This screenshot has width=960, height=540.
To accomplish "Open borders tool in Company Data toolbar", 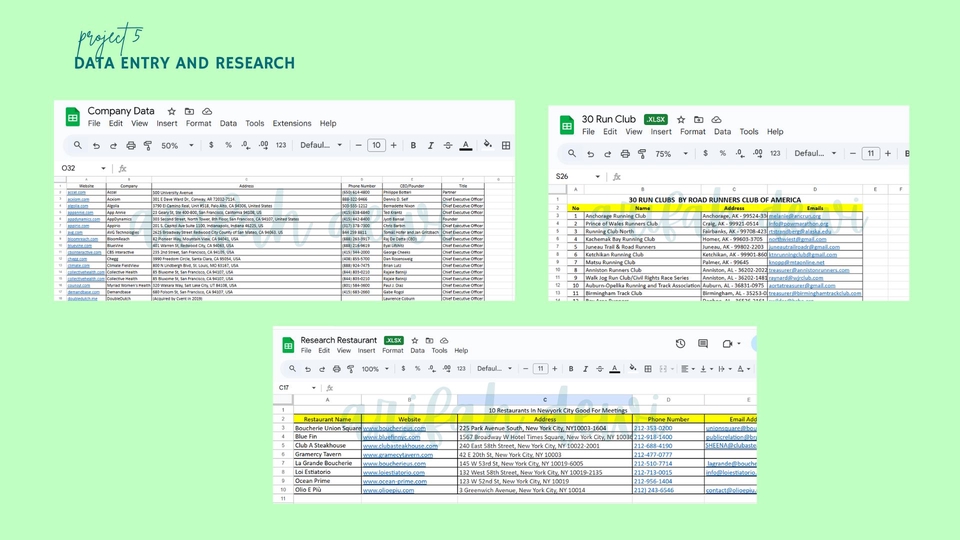I will pyautogui.click(x=506, y=145).
